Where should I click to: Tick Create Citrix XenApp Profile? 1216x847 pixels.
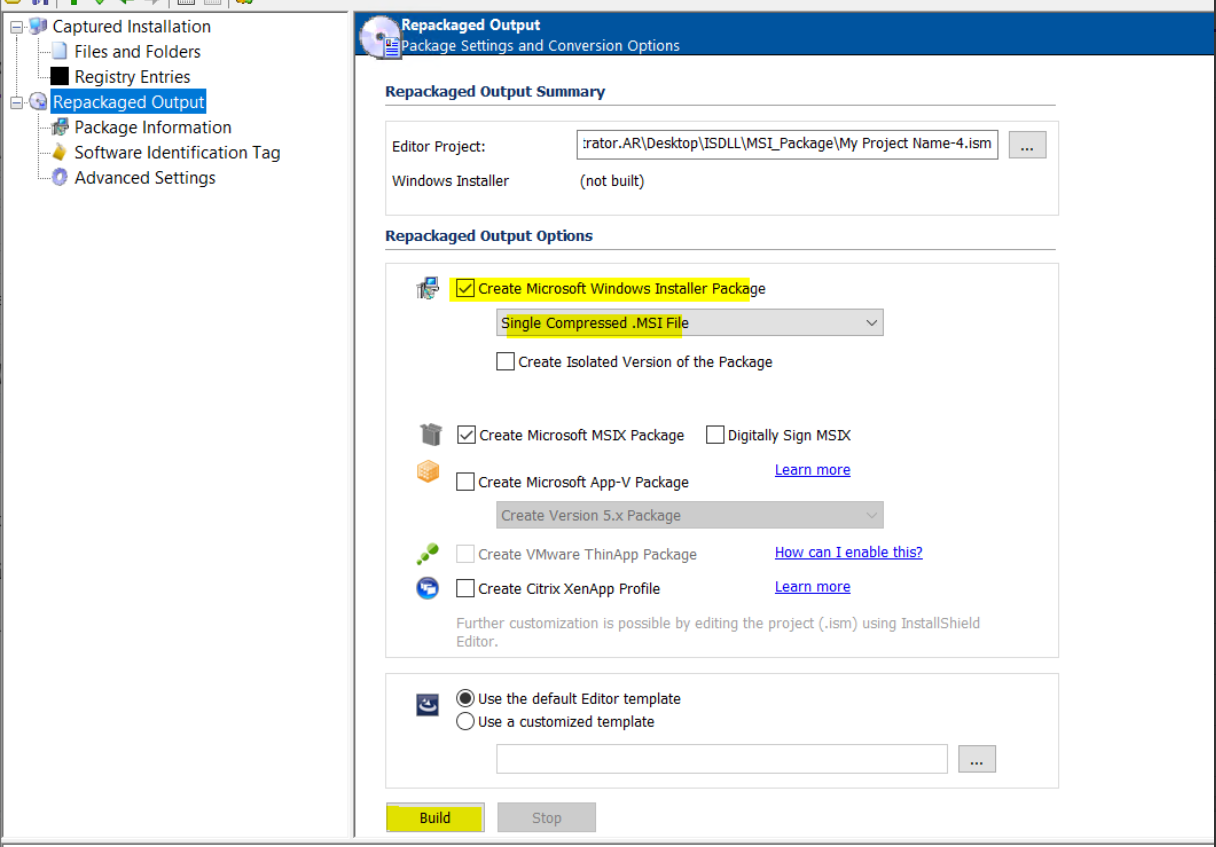pyautogui.click(x=465, y=588)
